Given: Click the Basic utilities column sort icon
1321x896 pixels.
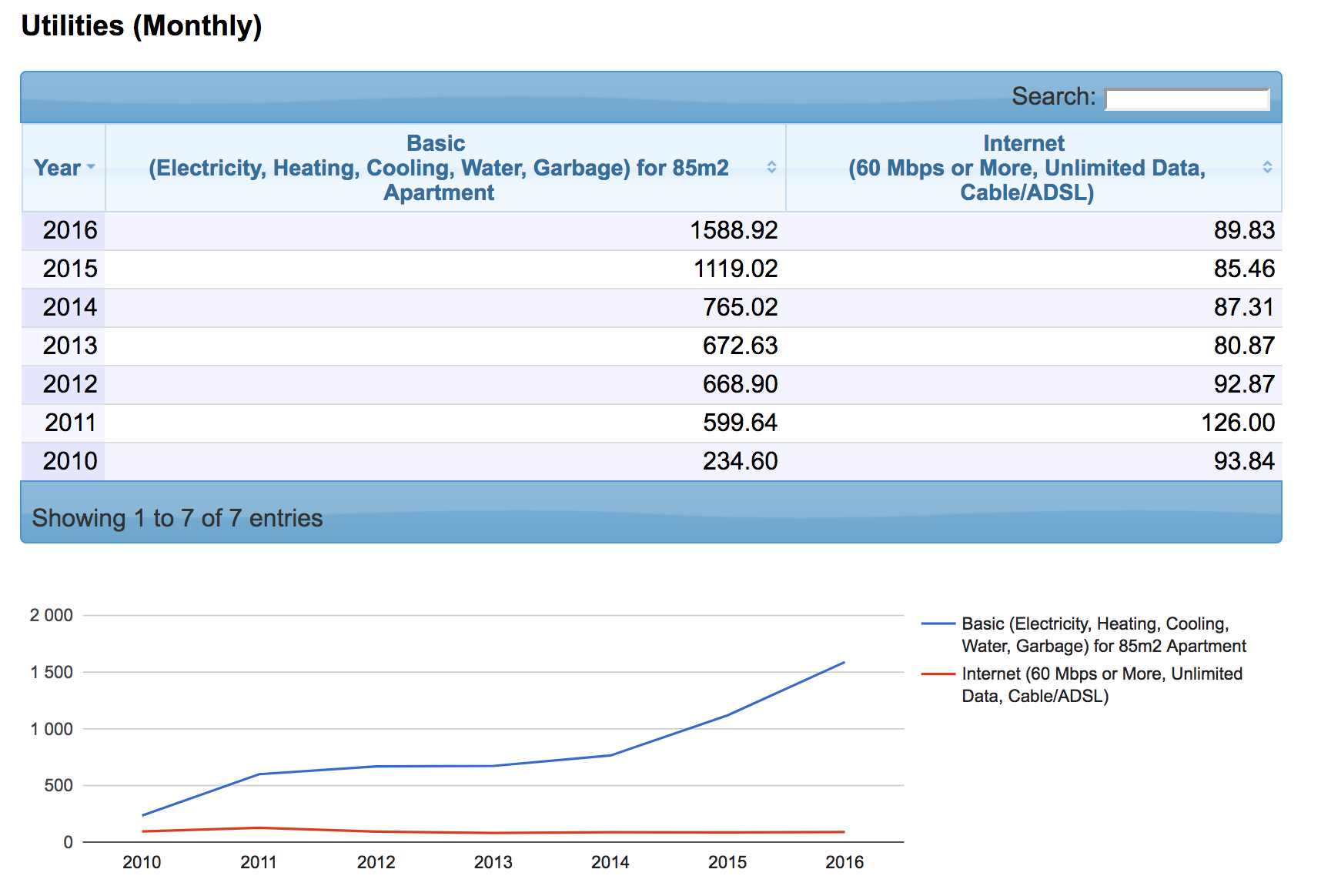Looking at the screenshot, I should [x=771, y=167].
